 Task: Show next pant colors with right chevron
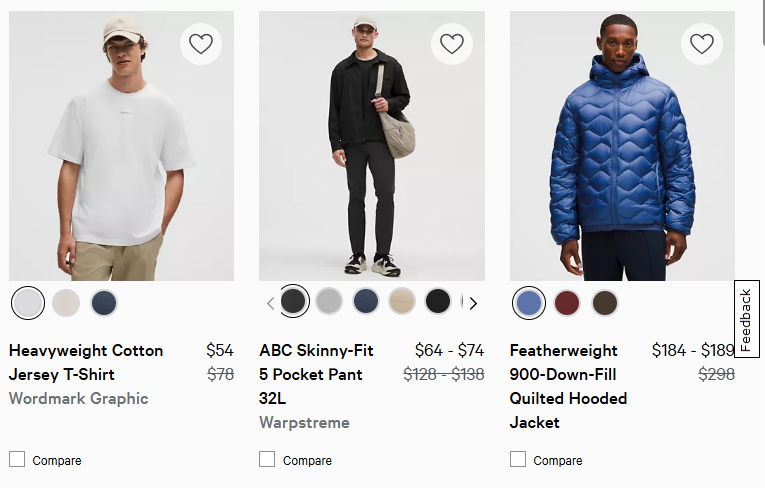tap(474, 303)
